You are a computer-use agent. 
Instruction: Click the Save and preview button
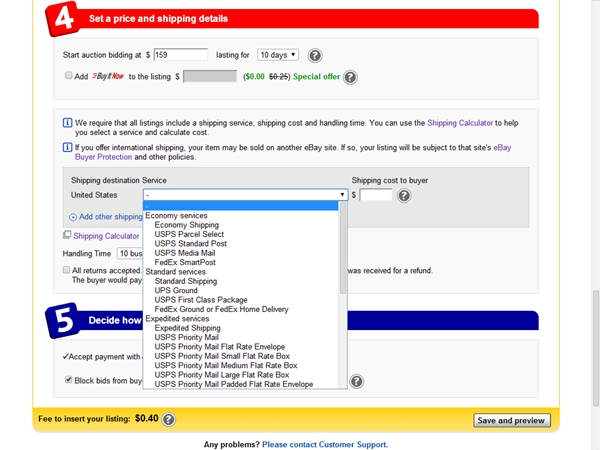512,421
